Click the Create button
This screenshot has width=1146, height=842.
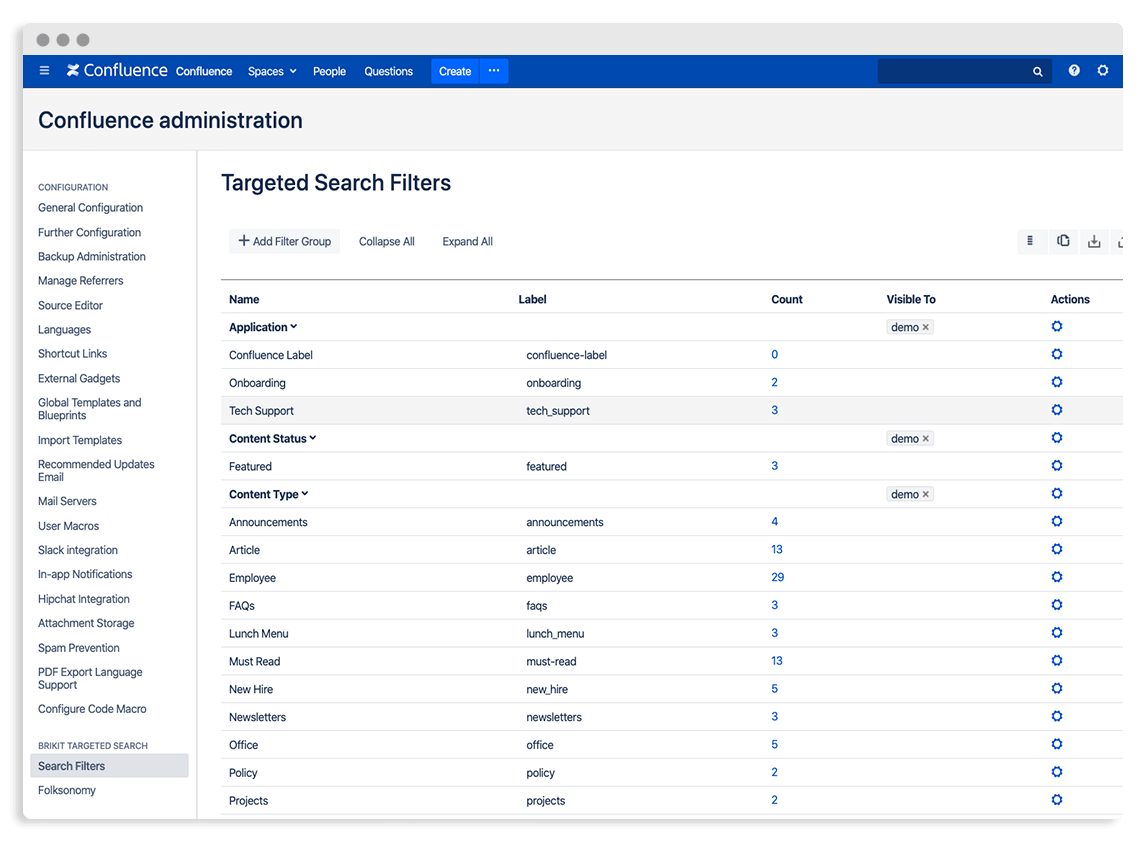[455, 71]
